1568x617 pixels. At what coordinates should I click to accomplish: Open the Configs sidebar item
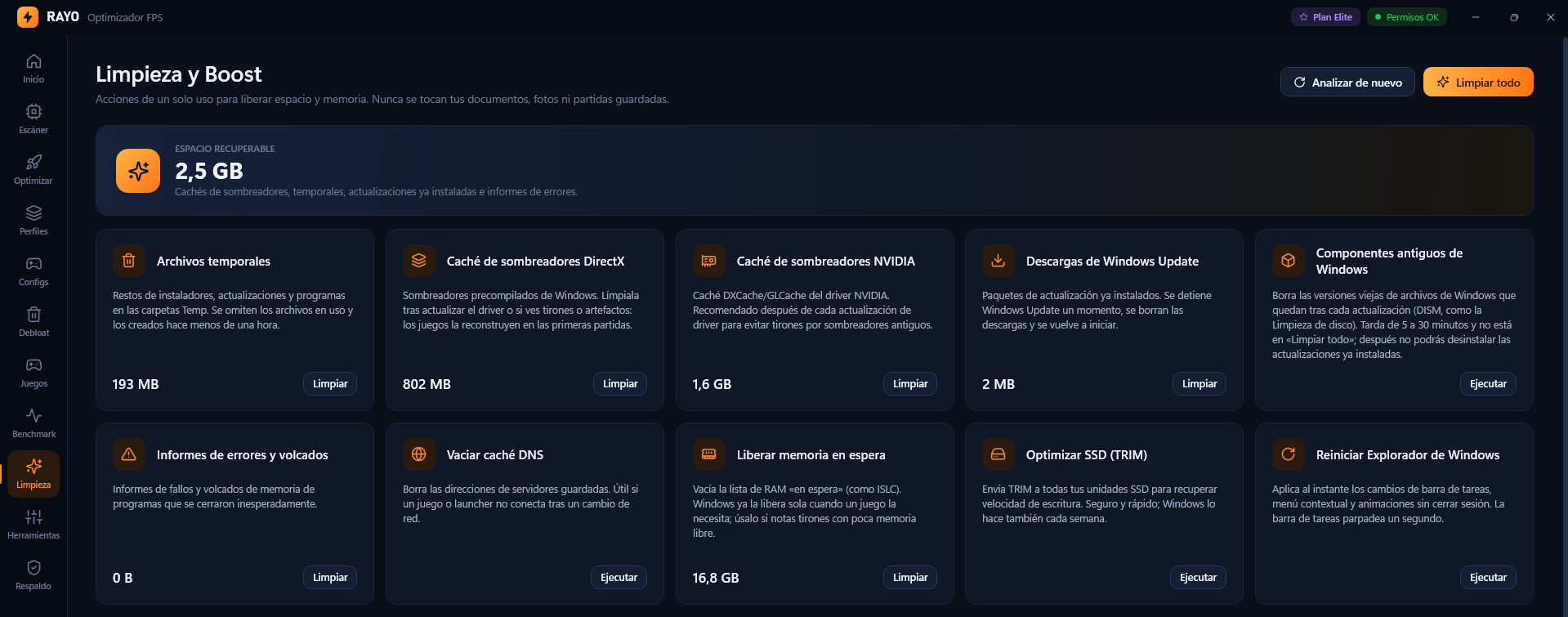[34, 271]
